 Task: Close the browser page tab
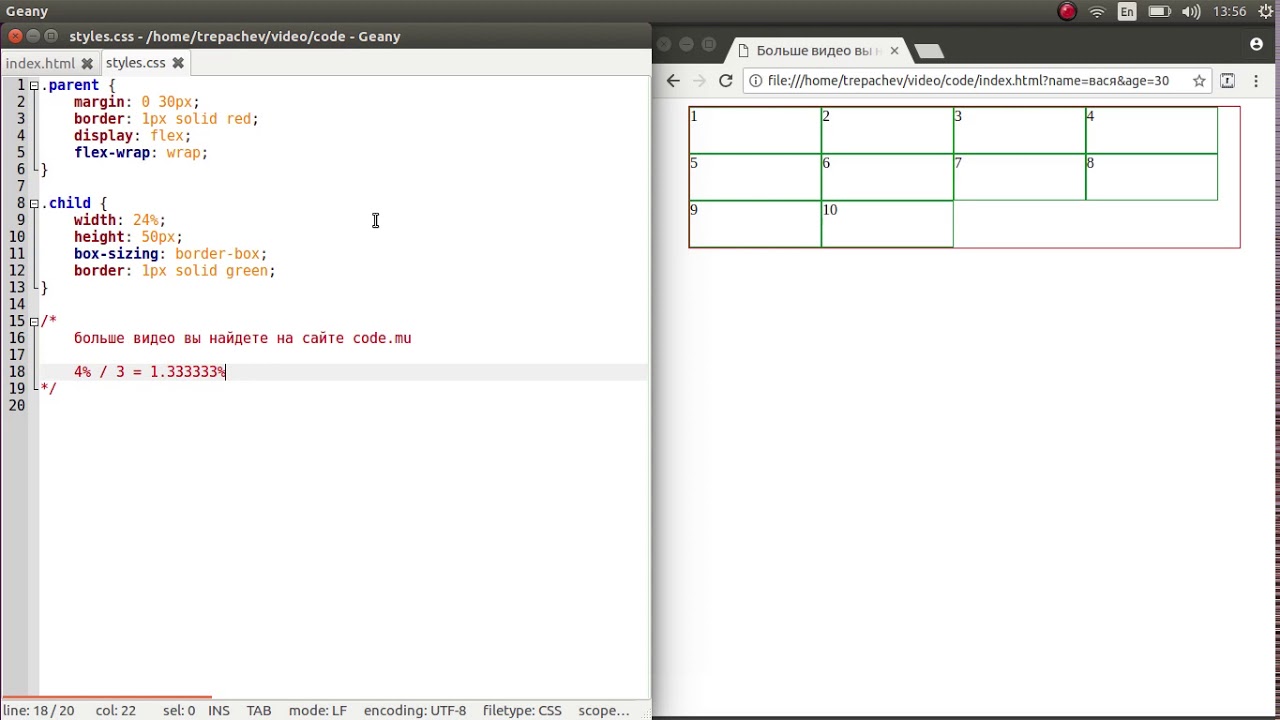894,50
